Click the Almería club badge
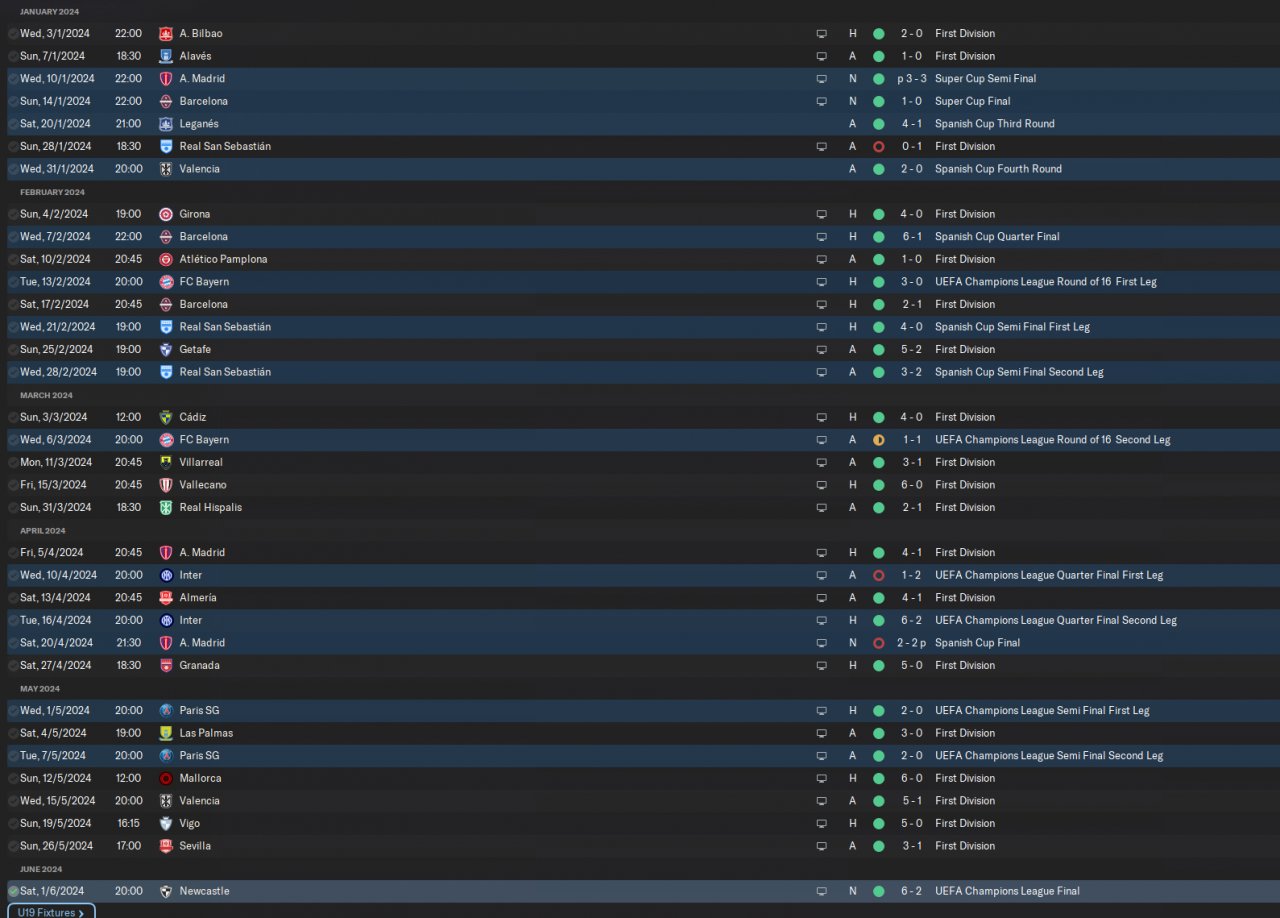This screenshot has width=1280, height=918. [x=166, y=598]
